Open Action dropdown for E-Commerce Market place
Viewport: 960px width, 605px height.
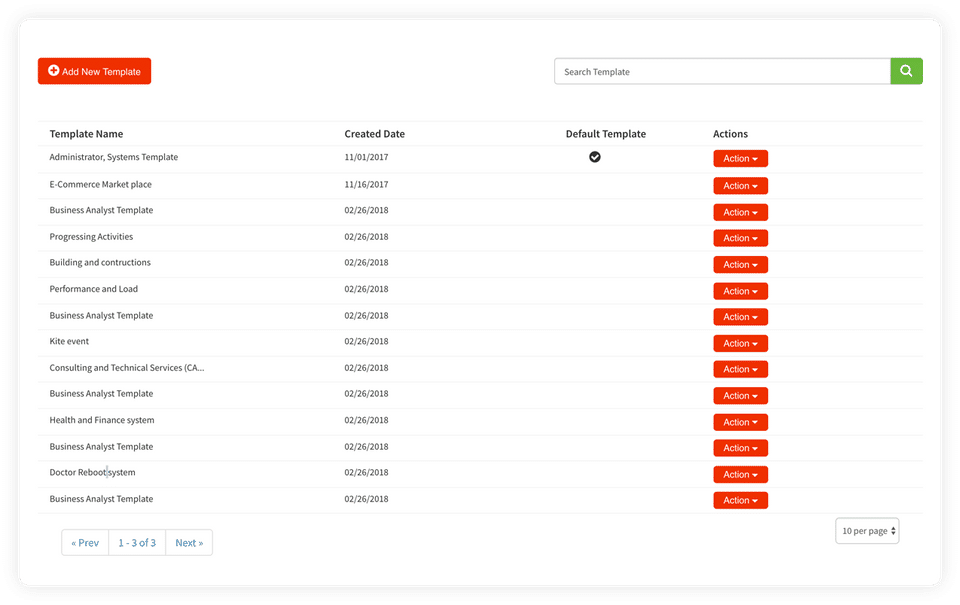(x=740, y=186)
